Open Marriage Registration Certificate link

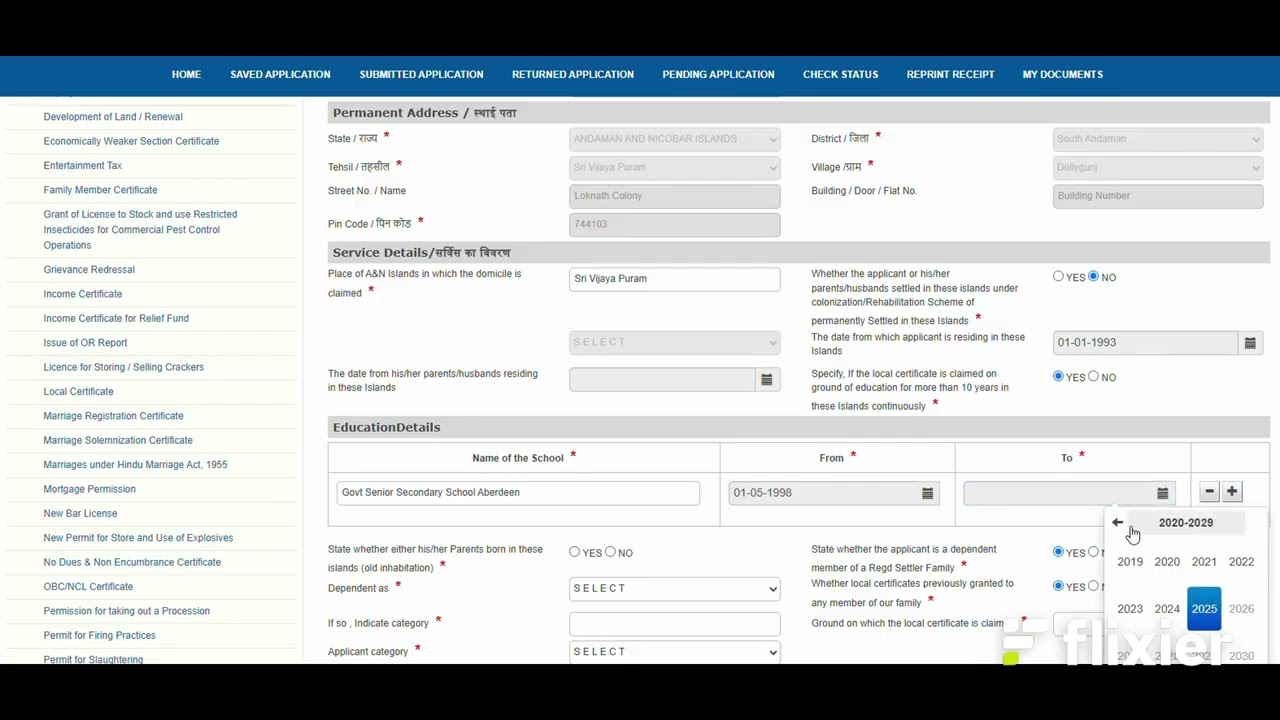(113, 416)
